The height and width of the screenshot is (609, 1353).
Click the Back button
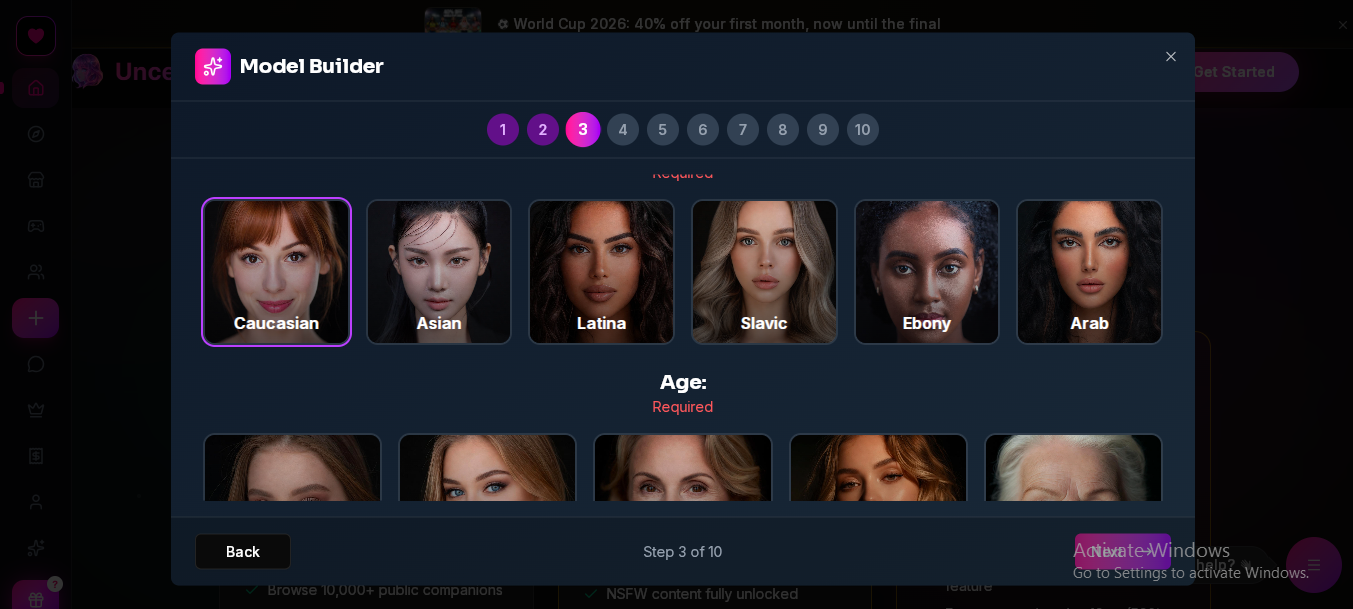243,552
